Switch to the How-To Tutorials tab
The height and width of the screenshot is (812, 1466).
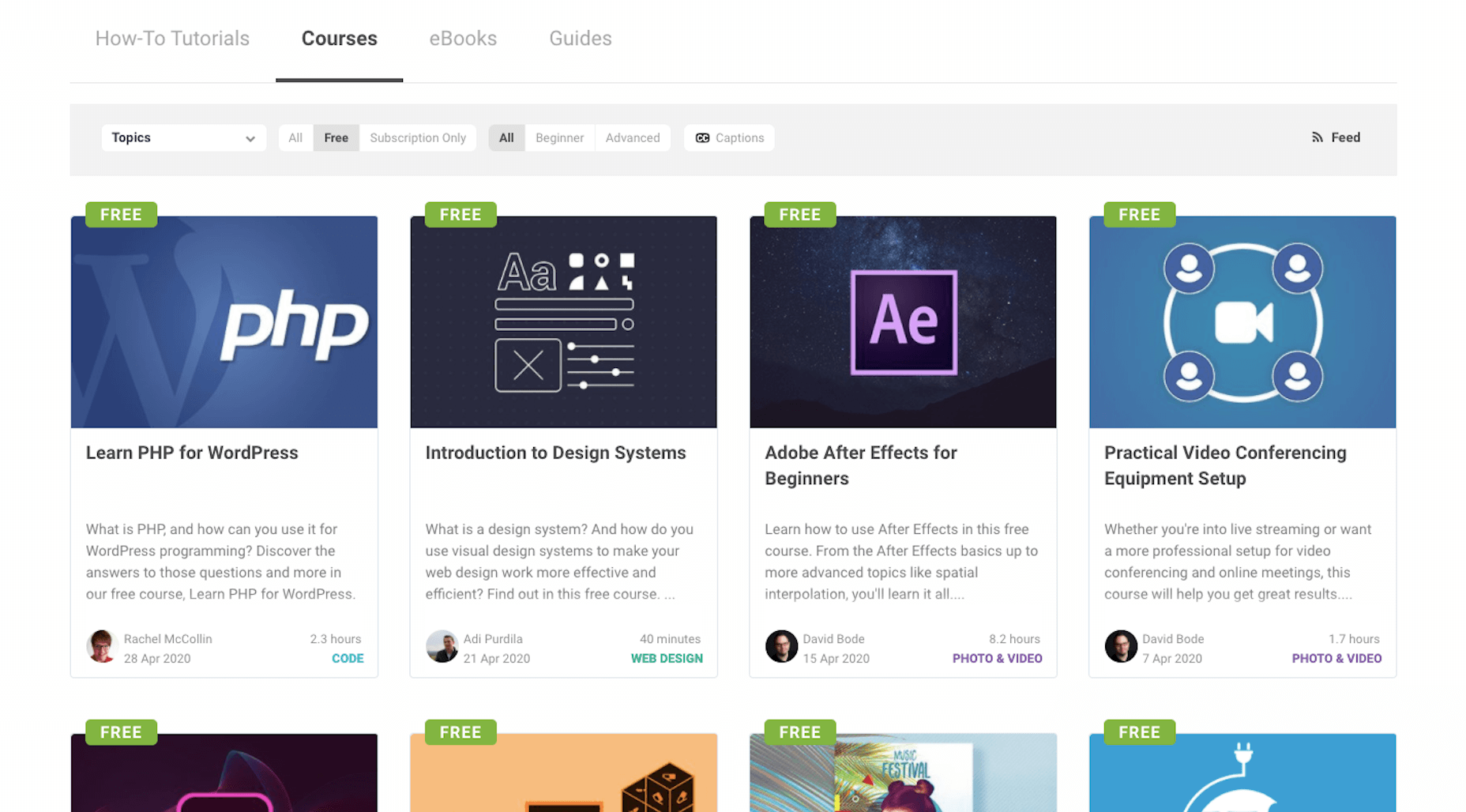point(172,38)
